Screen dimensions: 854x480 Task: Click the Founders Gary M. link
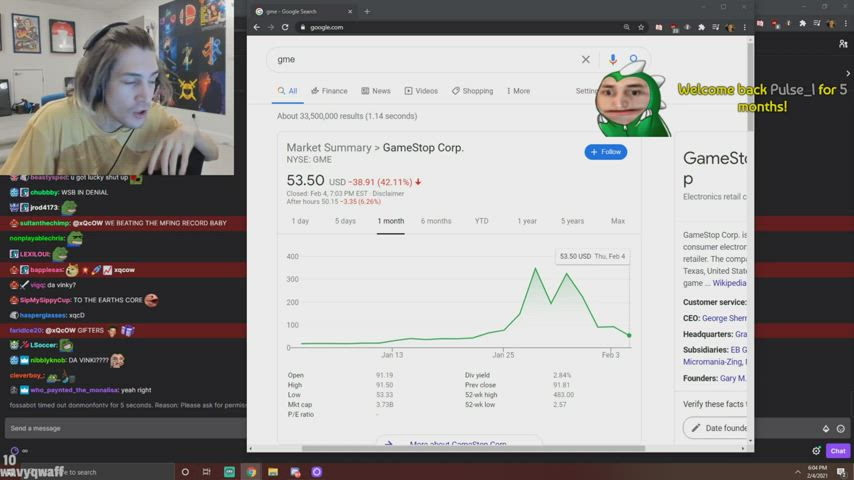click(x=733, y=378)
